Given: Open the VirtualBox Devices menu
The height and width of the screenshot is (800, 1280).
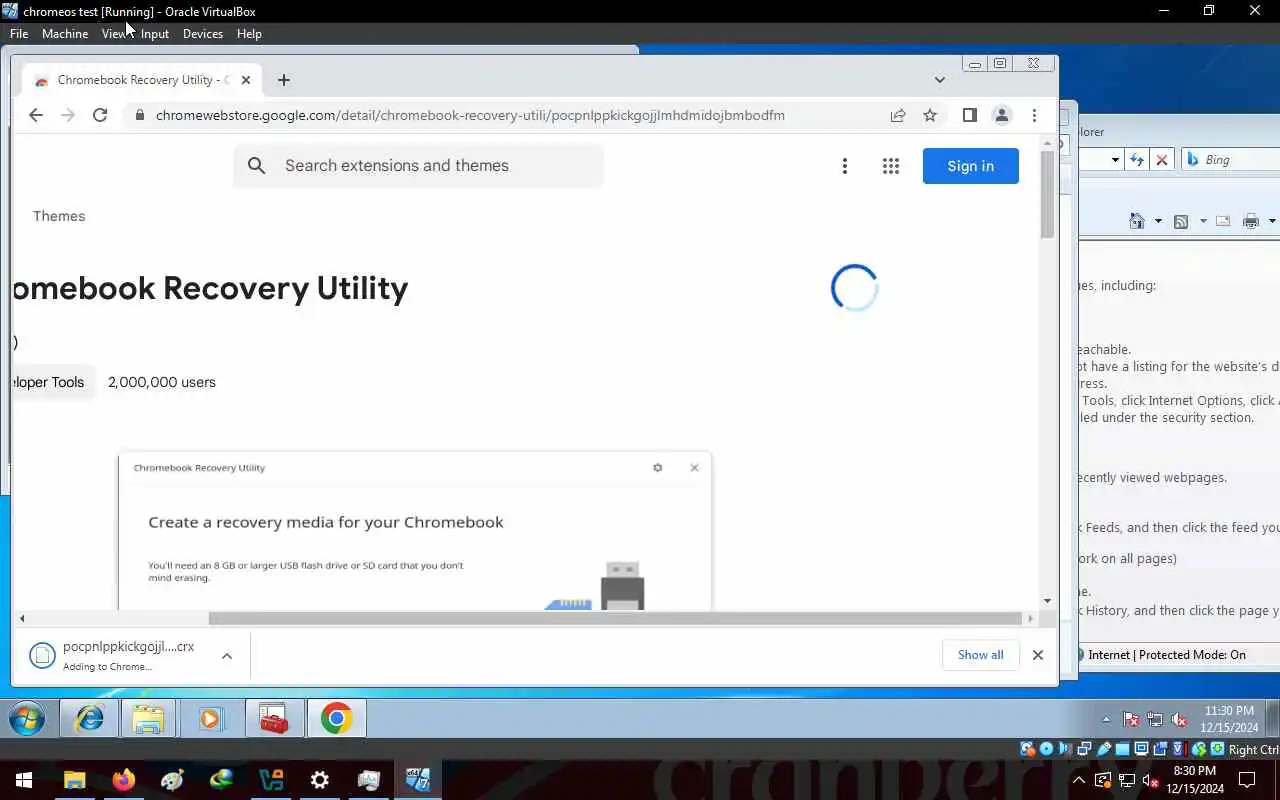Looking at the screenshot, I should pyautogui.click(x=203, y=34).
